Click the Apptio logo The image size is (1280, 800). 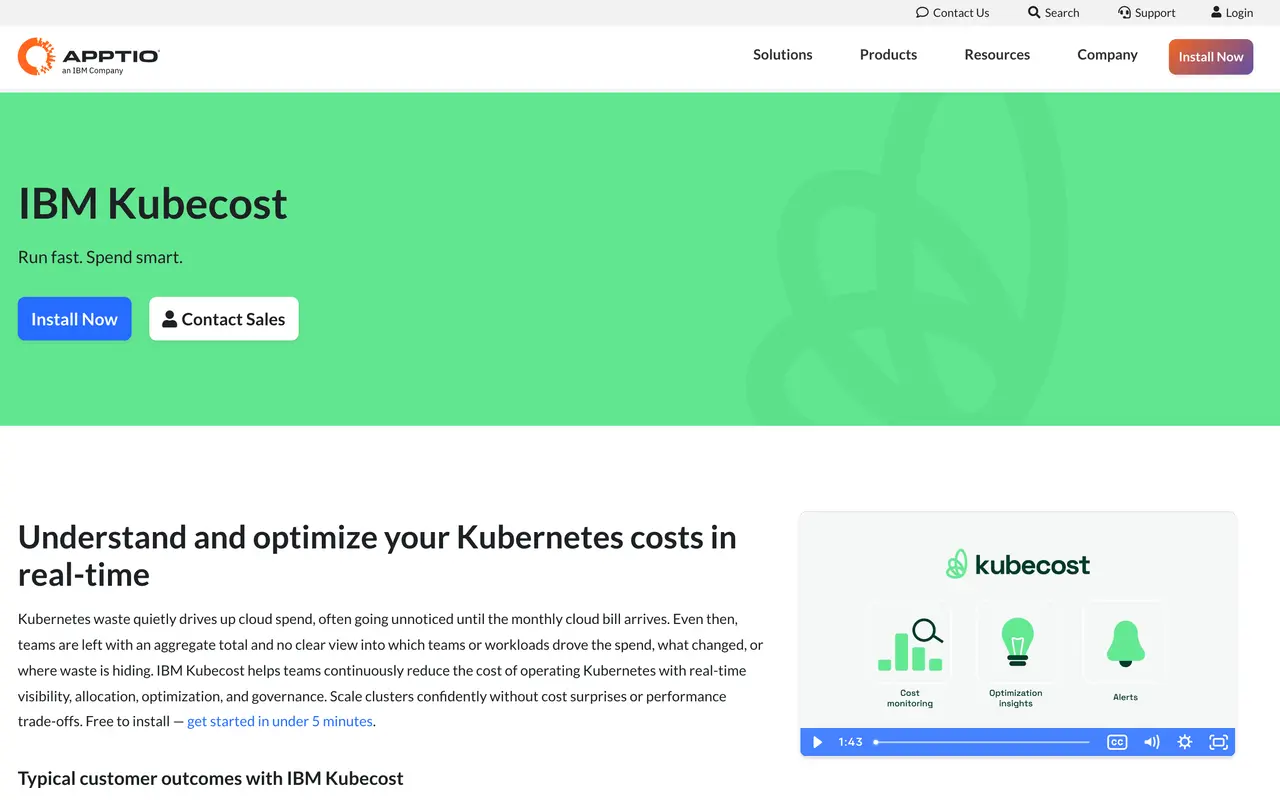click(x=89, y=57)
